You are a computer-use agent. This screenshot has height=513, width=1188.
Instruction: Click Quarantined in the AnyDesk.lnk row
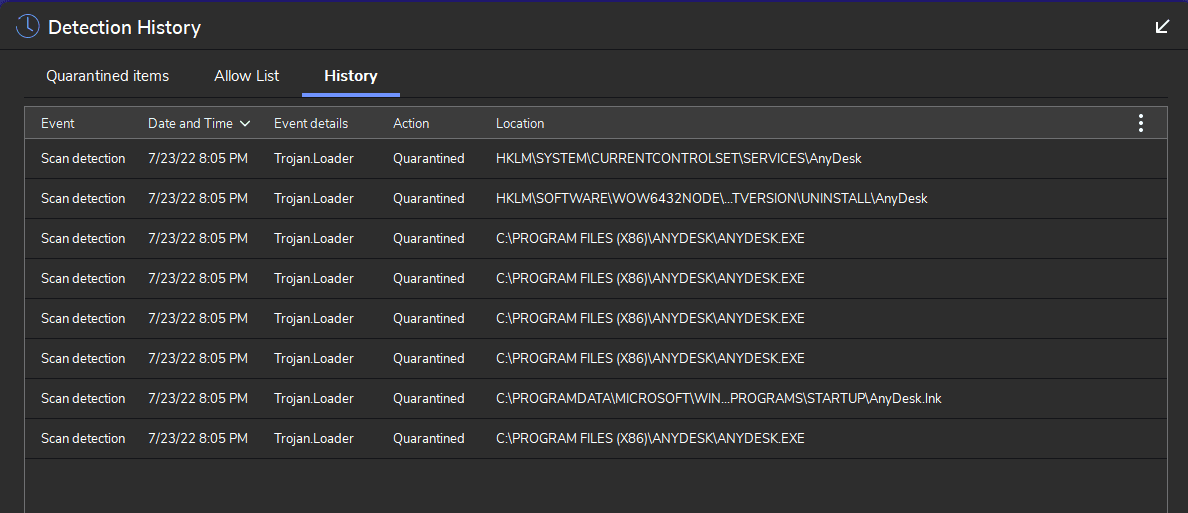tap(428, 399)
